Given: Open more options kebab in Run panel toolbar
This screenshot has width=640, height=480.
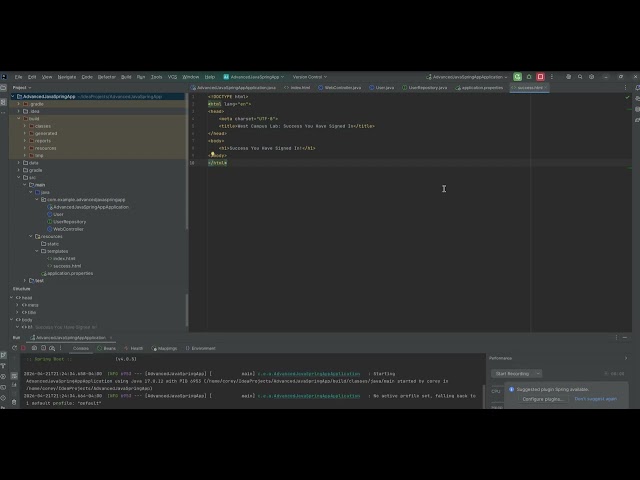Looking at the screenshot, I should coord(60,348).
